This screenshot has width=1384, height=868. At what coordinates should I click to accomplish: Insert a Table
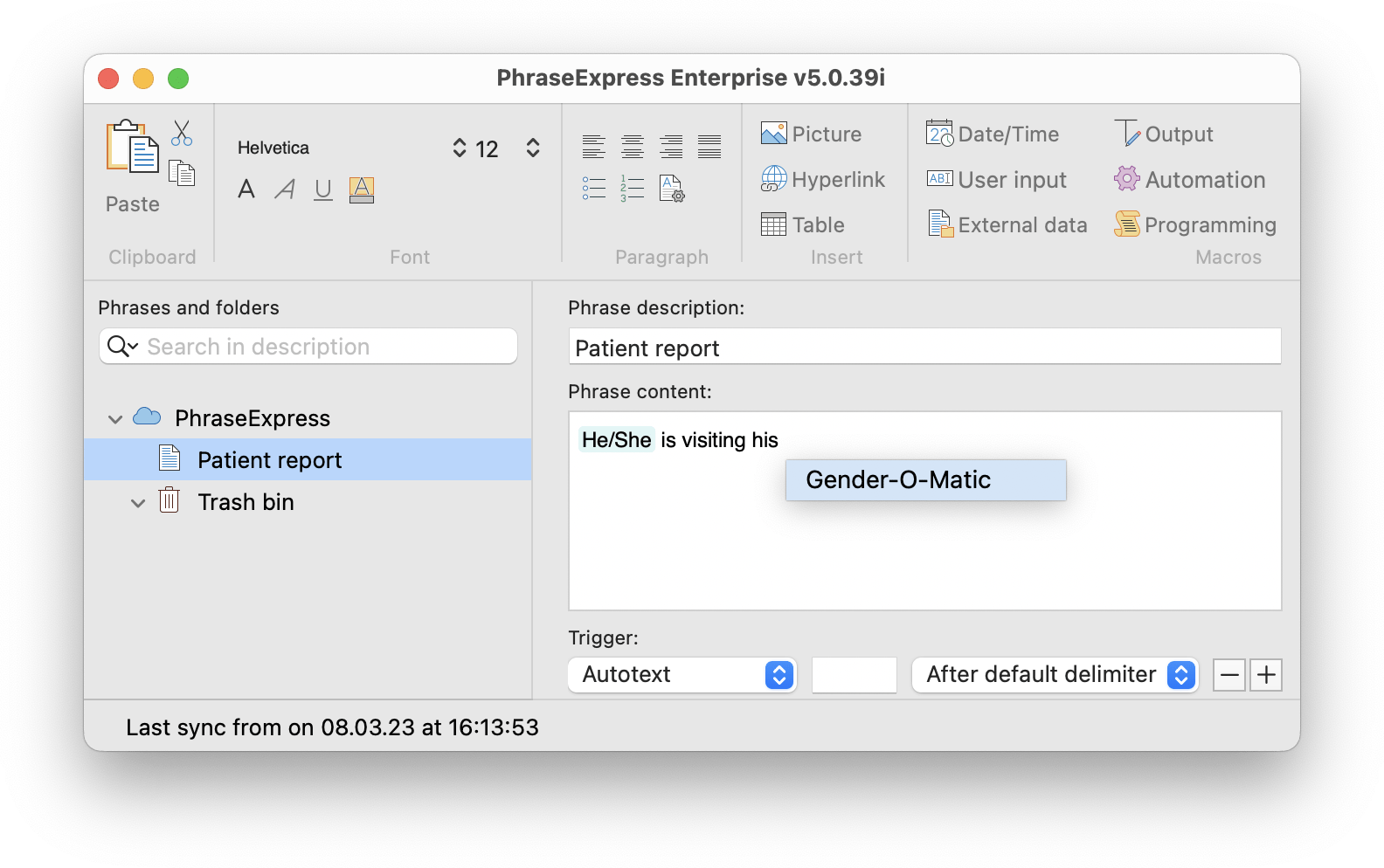pyautogui.click(x=802, y=224)
